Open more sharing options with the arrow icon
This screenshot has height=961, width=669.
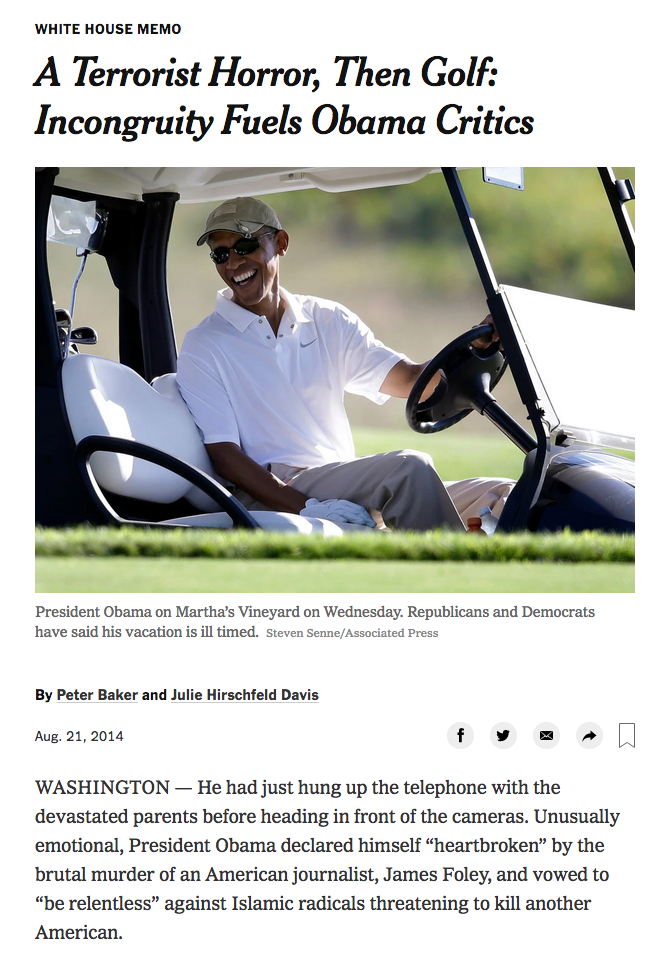[589, 735]
